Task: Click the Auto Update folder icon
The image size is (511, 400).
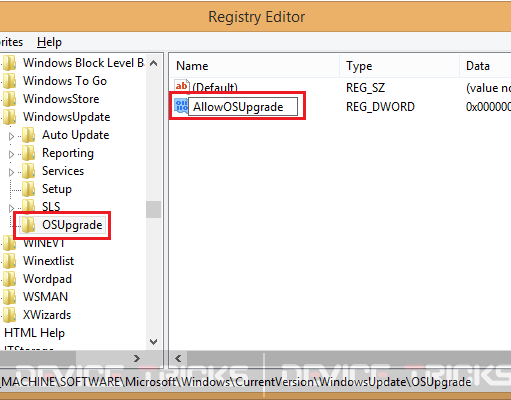Action: coord(28,135)
